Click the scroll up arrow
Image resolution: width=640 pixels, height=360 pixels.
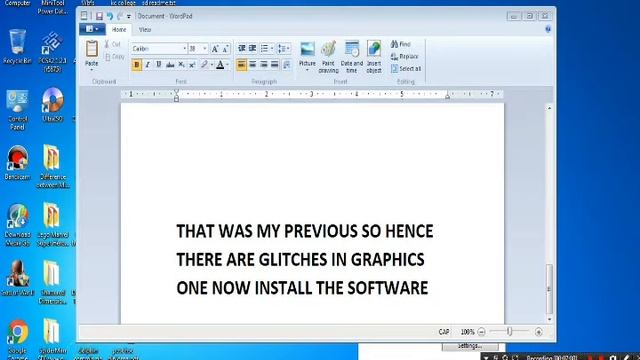point(549,108)
